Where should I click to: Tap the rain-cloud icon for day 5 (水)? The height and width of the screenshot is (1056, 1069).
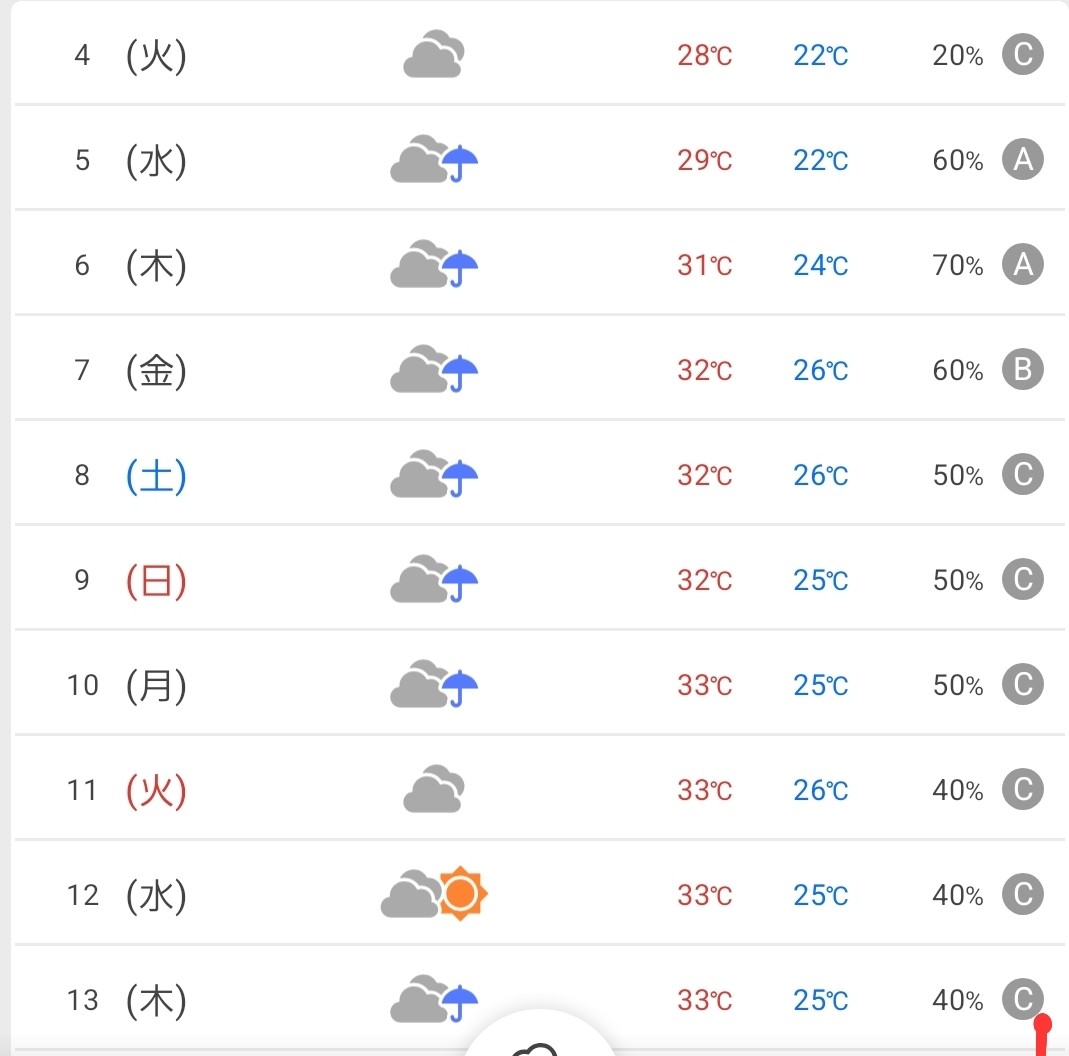point(434,159)
